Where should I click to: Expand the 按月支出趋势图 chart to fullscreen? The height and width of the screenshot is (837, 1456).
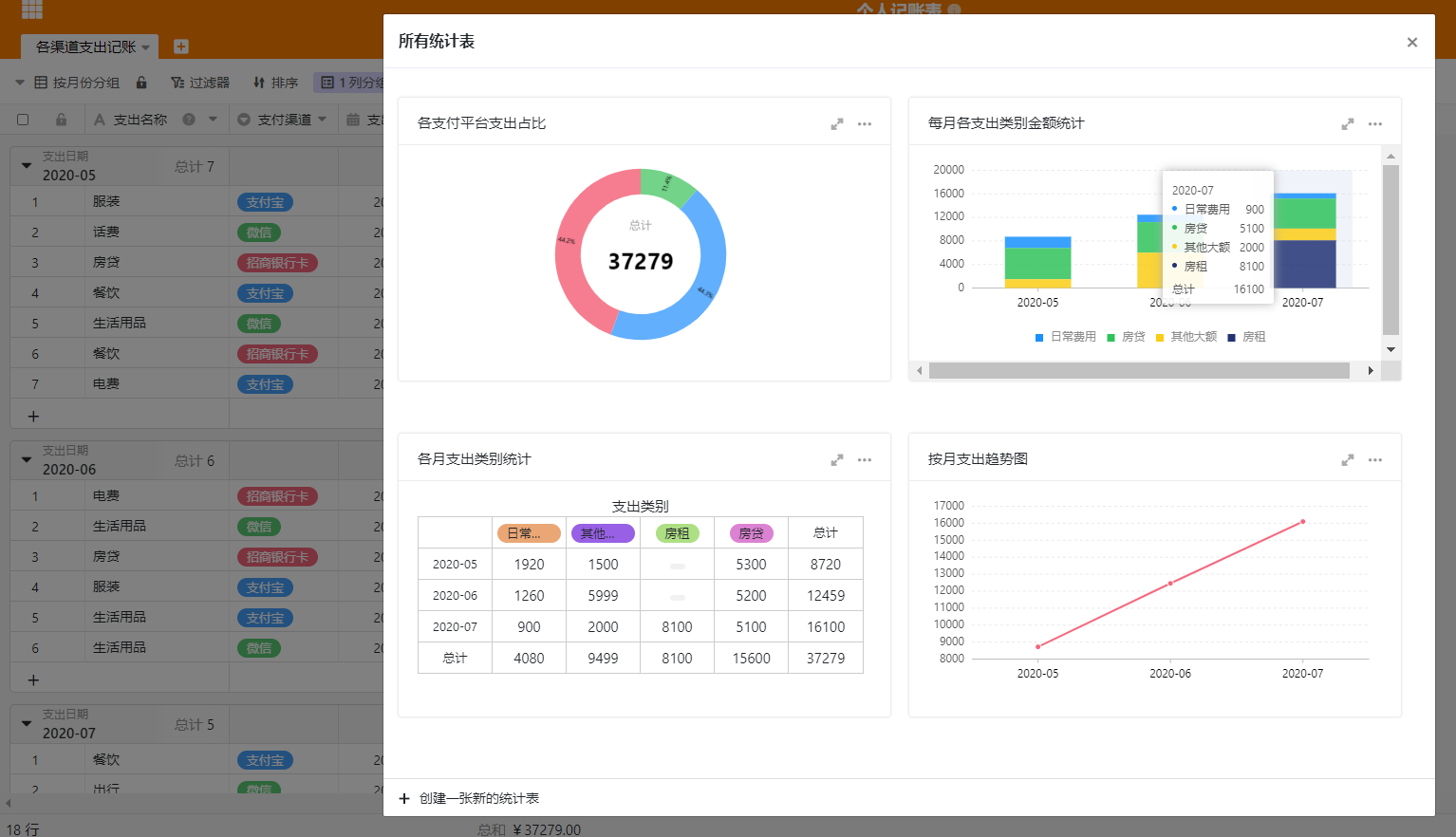click(1348, 460)
